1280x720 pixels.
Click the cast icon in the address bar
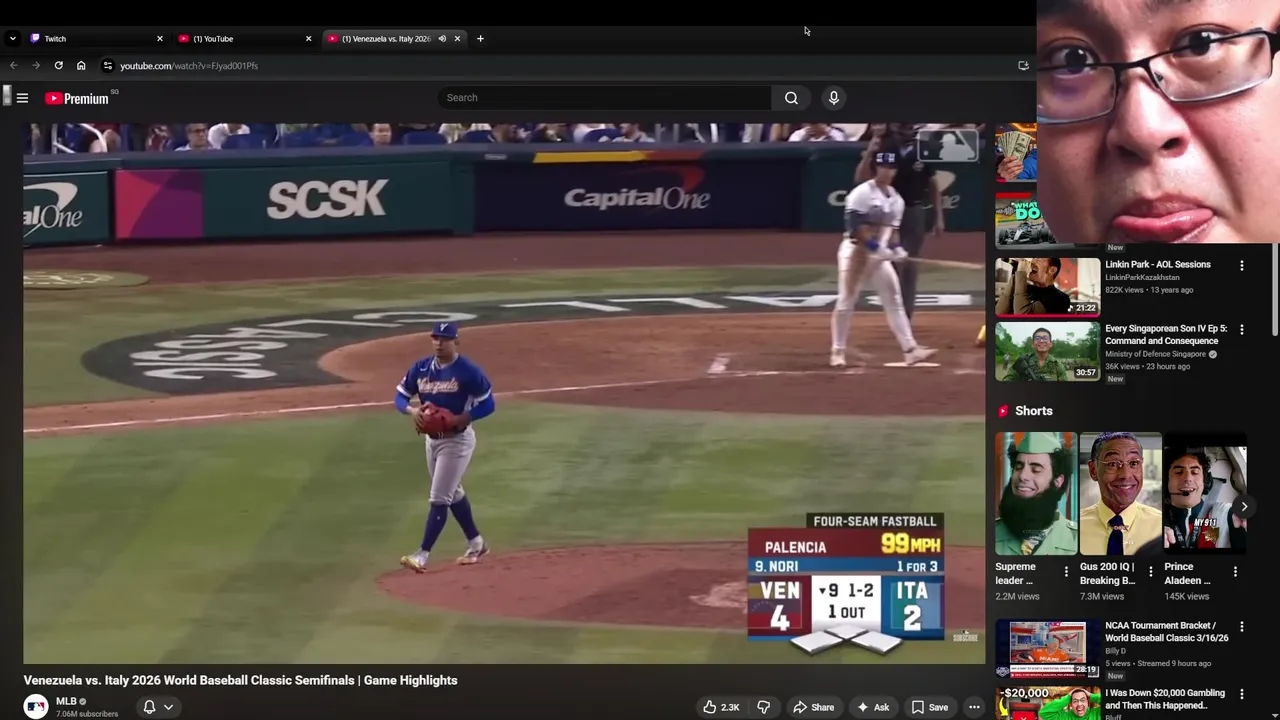click(1023, 66)
